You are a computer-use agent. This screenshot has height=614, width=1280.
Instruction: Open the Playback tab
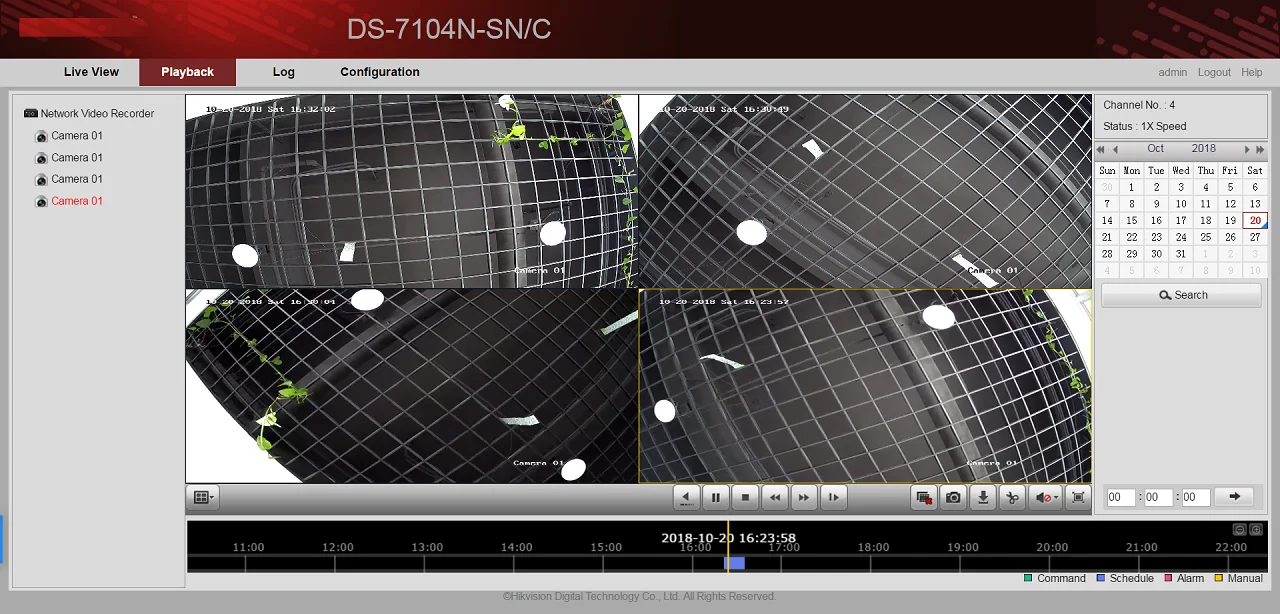coord(187,72)
